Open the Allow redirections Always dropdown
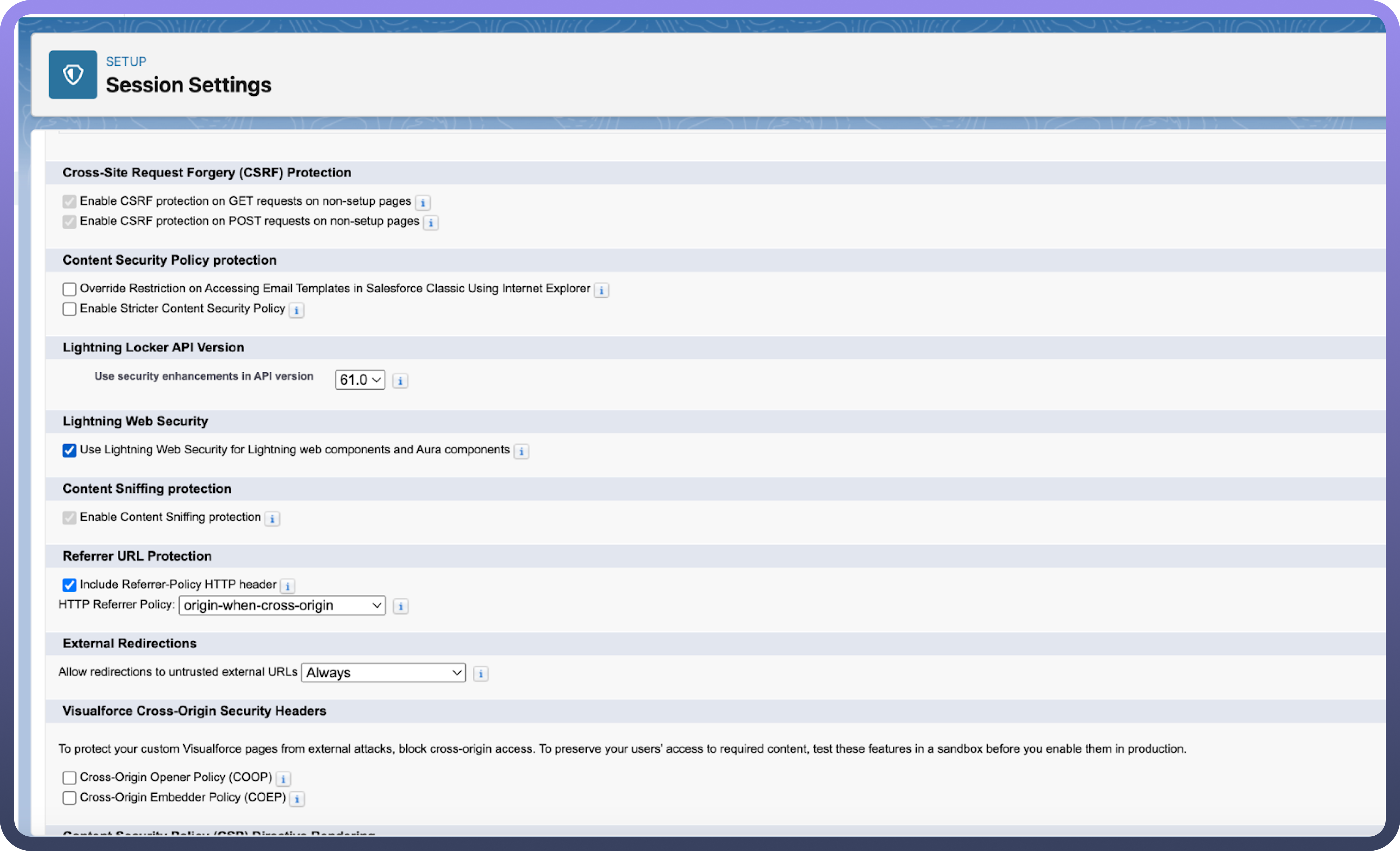Screen dimensions: 1400x851 coord(384,672)
